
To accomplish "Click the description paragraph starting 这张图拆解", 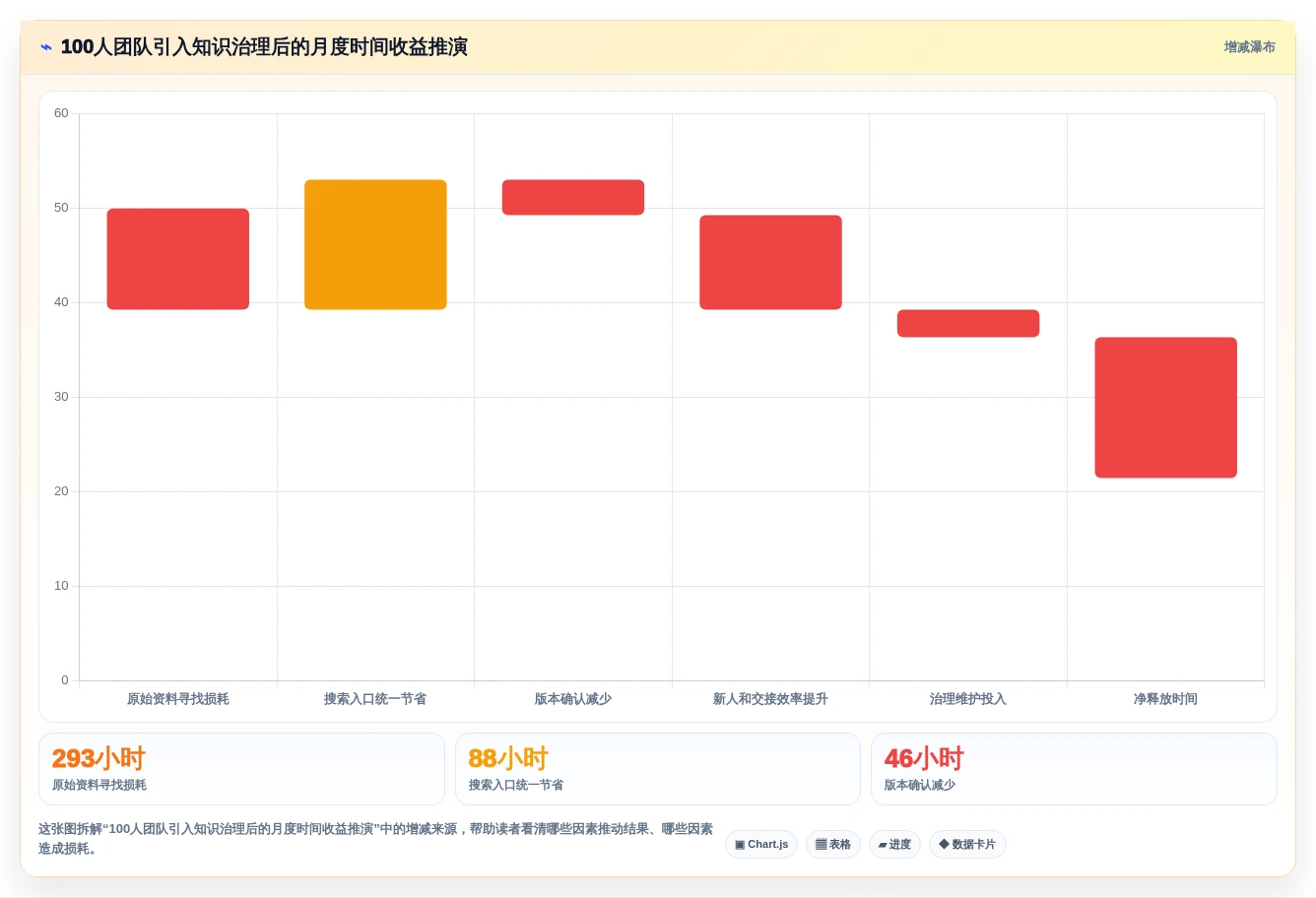I will click(375, 839).
